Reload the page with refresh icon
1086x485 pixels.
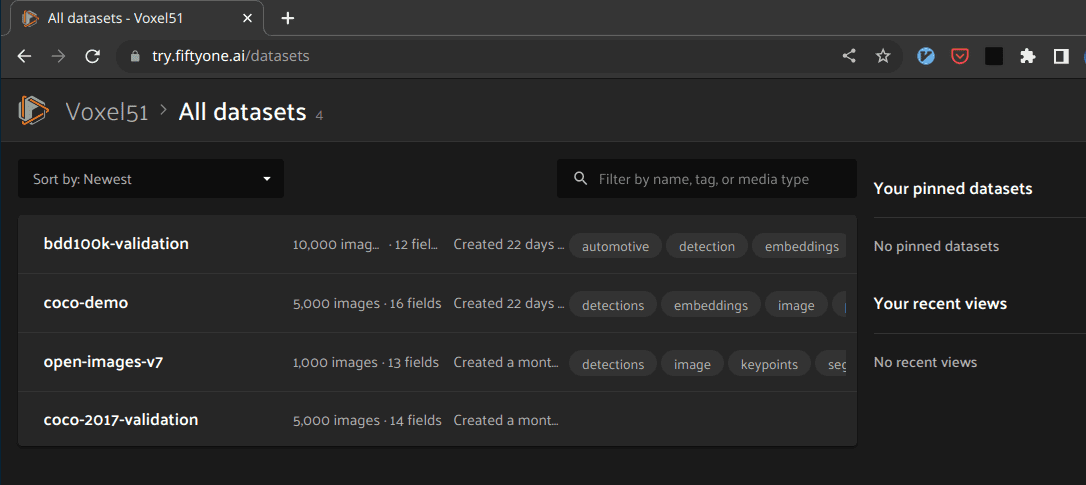click(93, 56)
